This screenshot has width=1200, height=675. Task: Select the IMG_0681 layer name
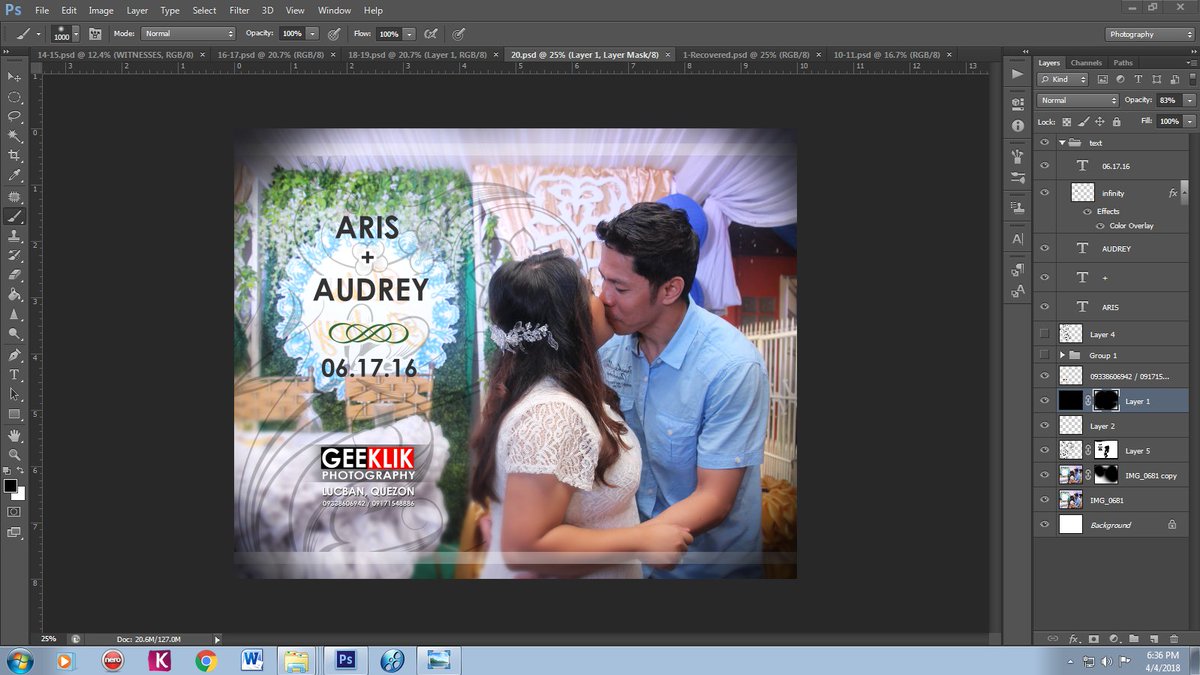click(1105, 500)
